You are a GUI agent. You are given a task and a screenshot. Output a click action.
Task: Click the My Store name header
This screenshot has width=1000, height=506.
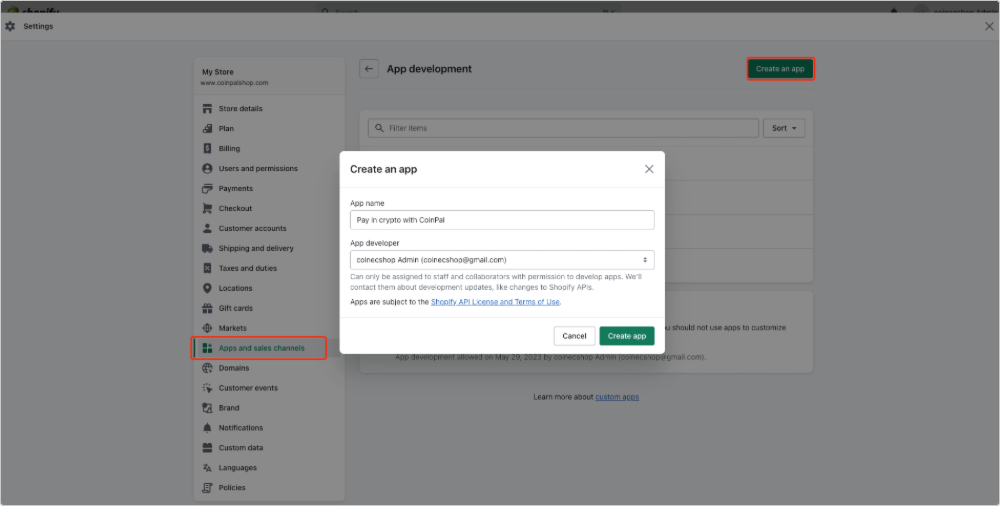pyautogui.click(x=218, y=72)
